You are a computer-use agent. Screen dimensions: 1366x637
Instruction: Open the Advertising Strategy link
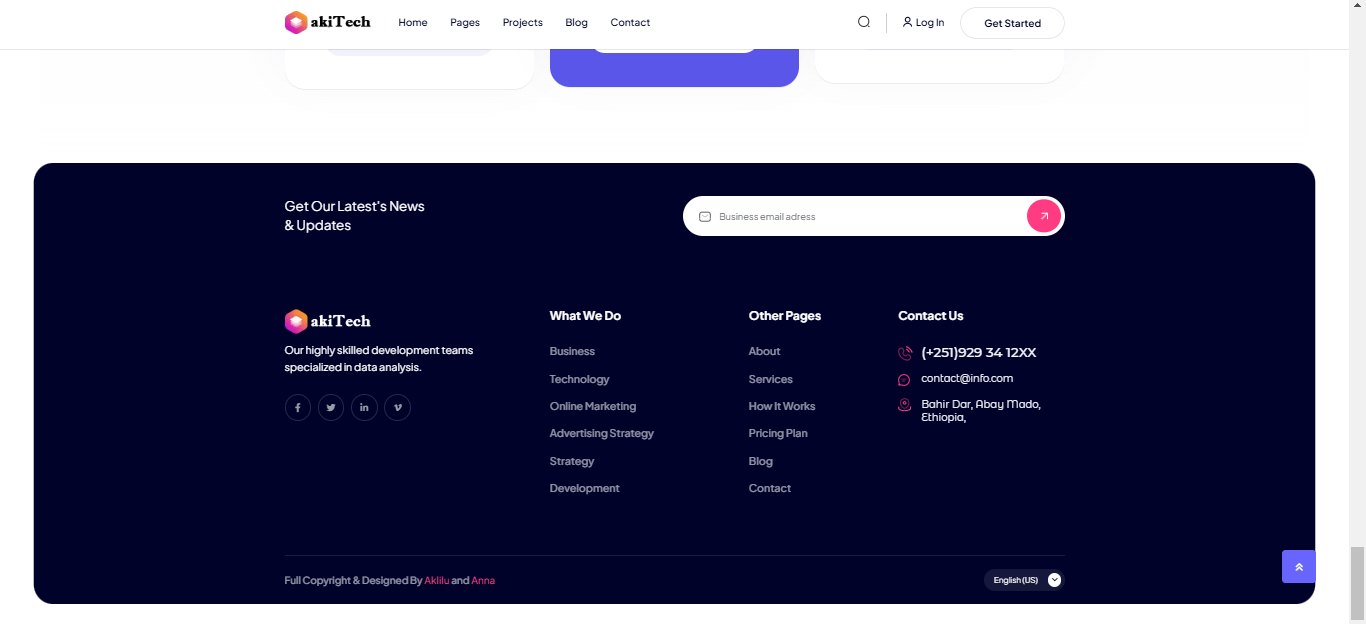click(602, 433)
